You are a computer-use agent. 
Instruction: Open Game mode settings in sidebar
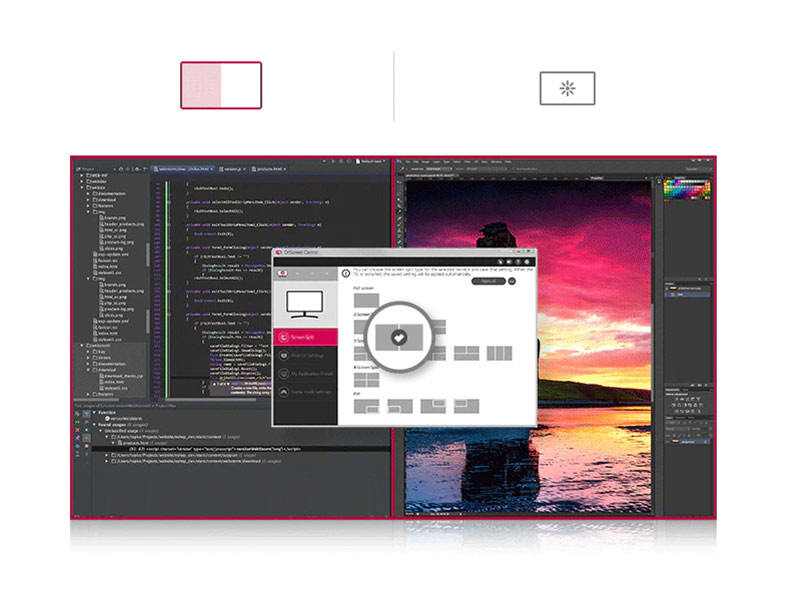(x=306, y=392)
